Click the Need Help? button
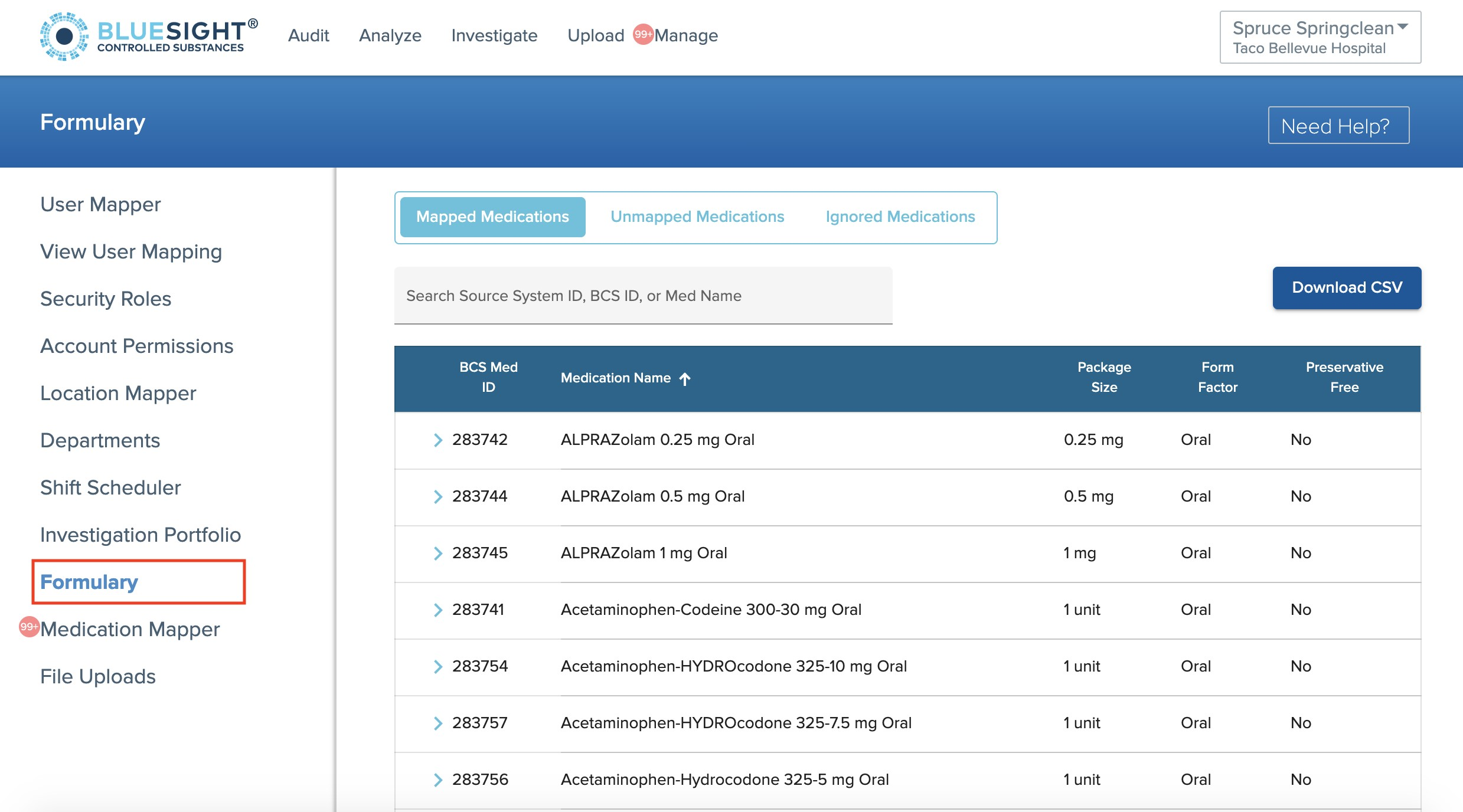Screen dimensions: 1463x812 click(1338, 125)
